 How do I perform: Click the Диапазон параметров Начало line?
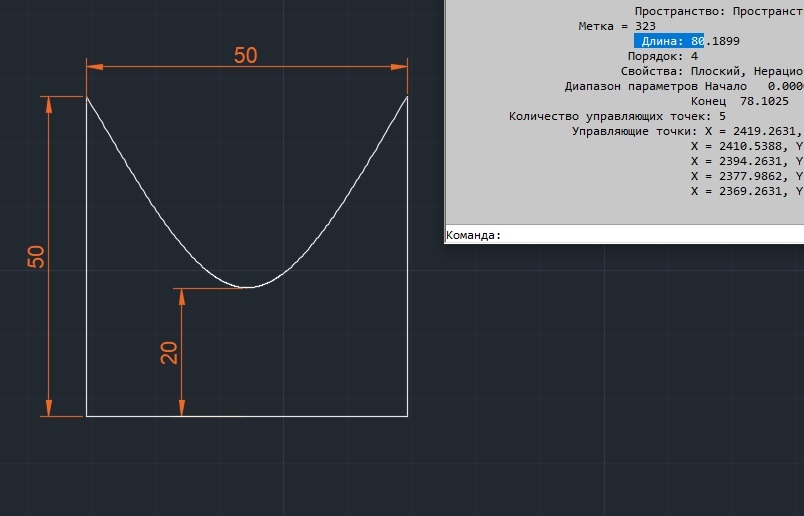(684, 86)
